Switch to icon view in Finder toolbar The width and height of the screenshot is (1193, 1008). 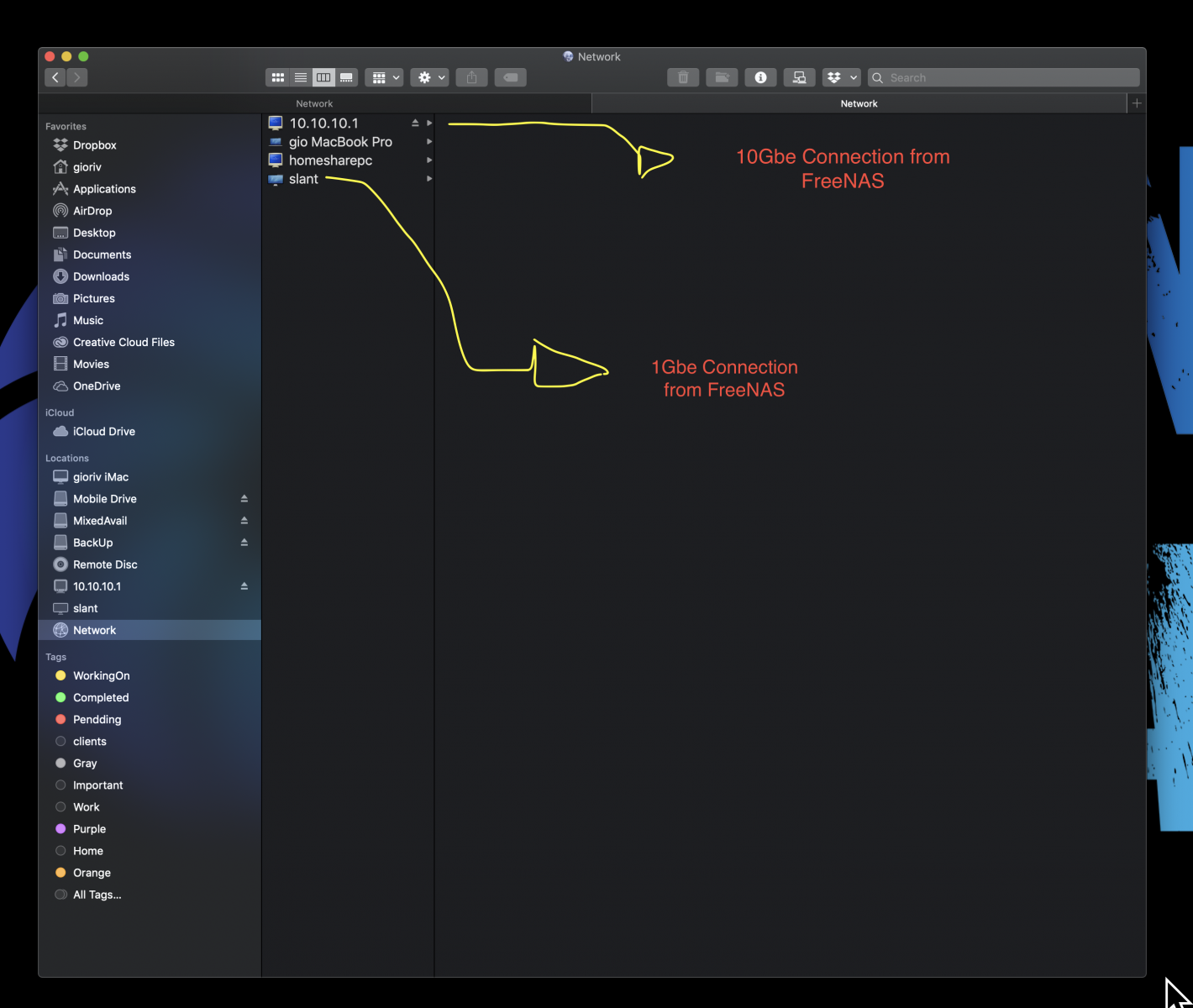coord(277,77)
